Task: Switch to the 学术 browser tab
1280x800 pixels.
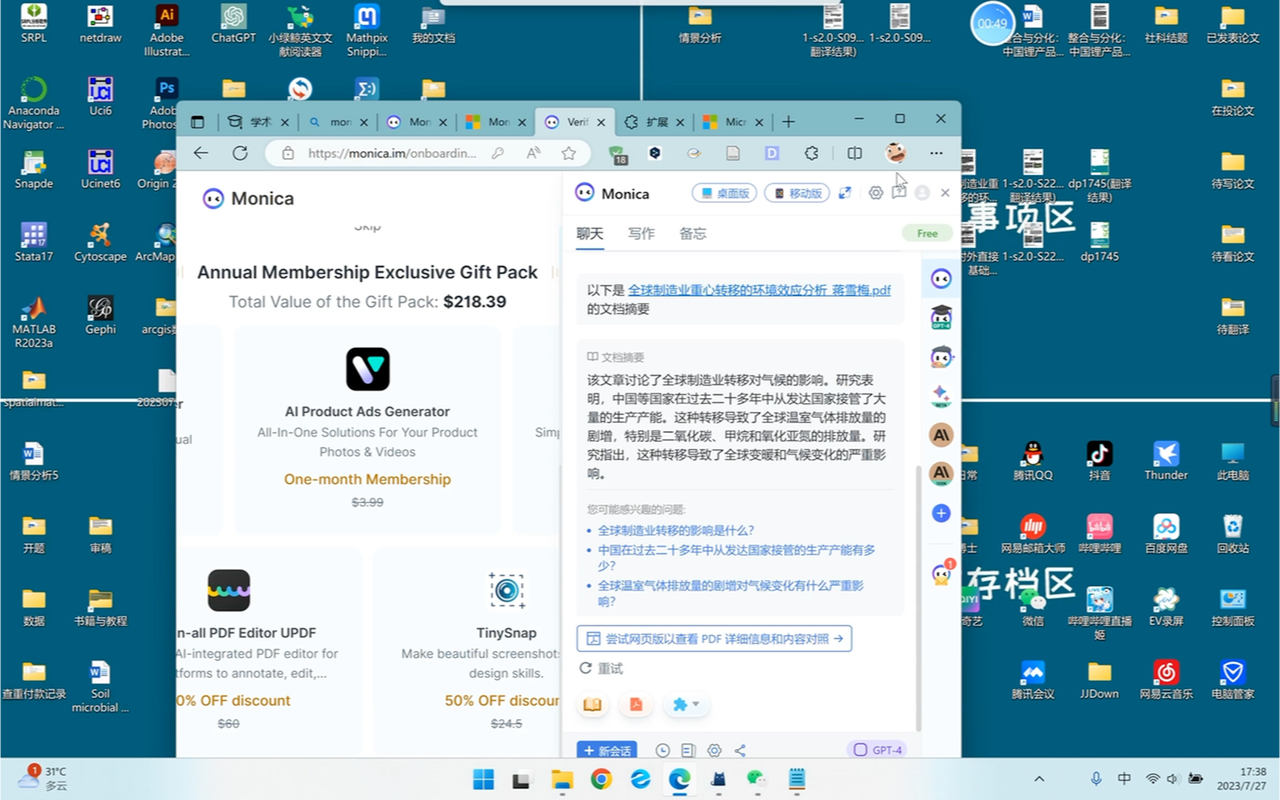Action: click(x=257, y=122)
